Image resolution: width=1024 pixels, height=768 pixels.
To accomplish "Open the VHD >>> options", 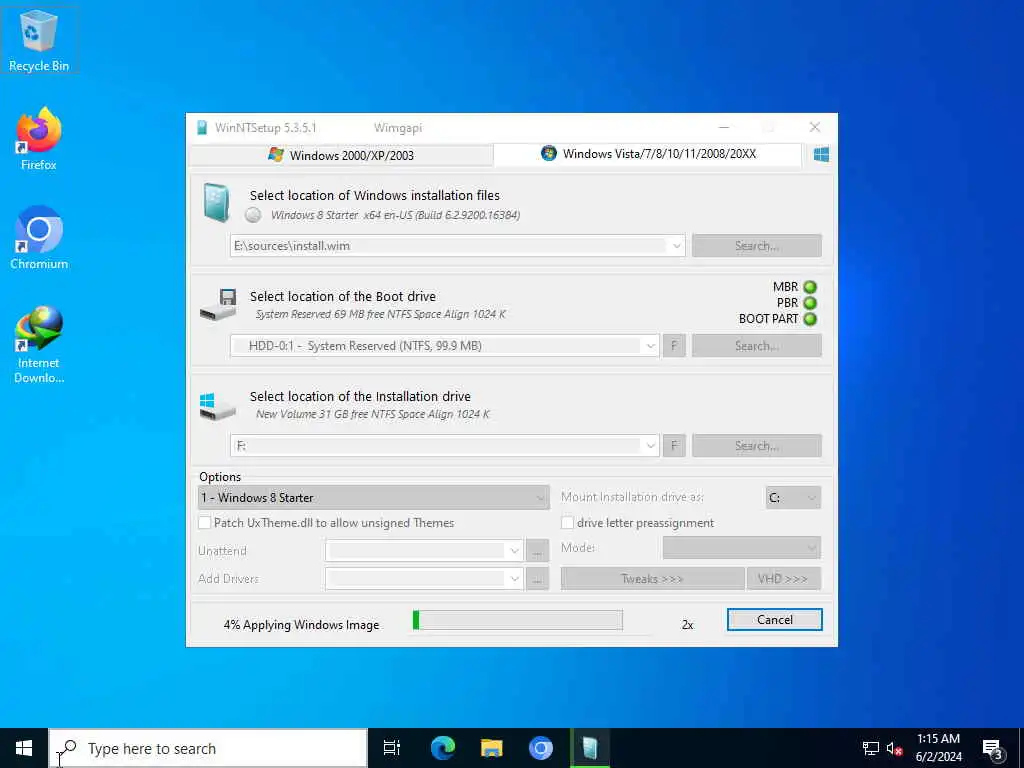I will [783, 579].
